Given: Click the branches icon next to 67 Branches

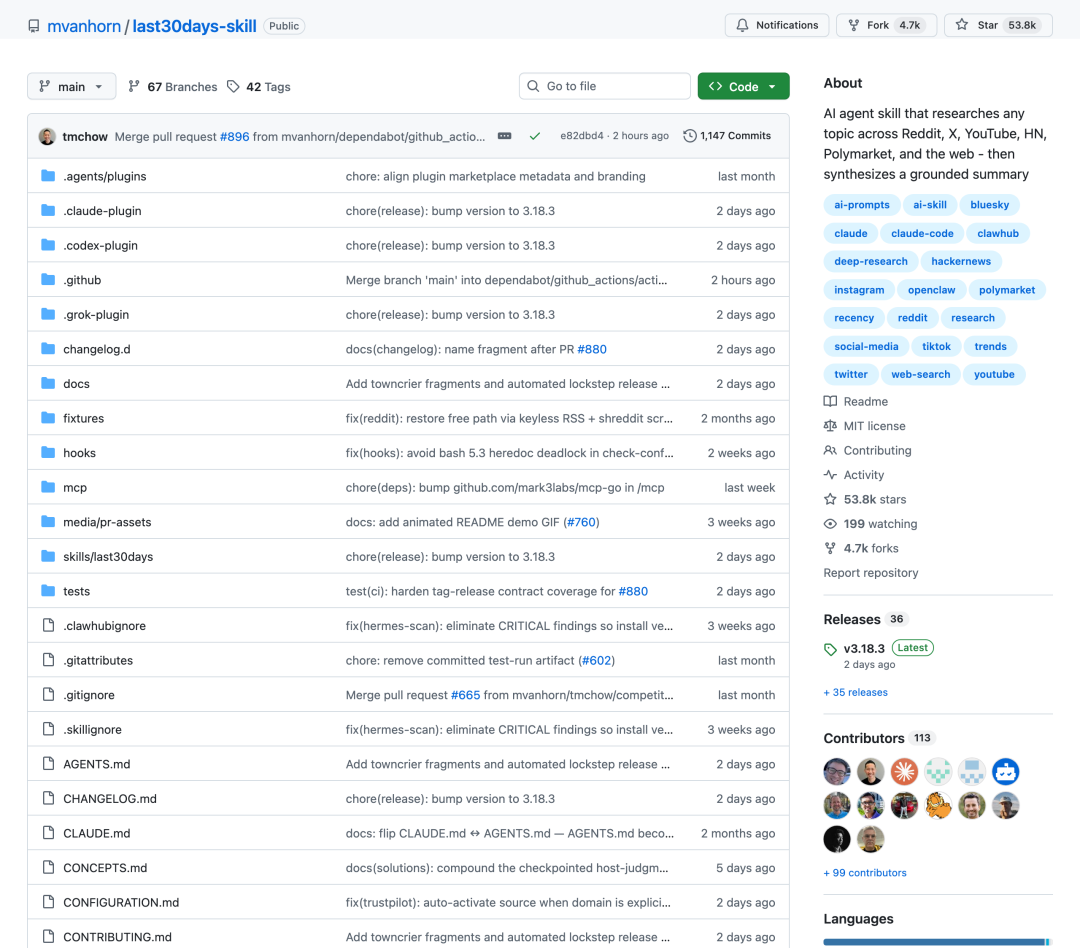Looking at the screenshot, I should click(134, 86).
